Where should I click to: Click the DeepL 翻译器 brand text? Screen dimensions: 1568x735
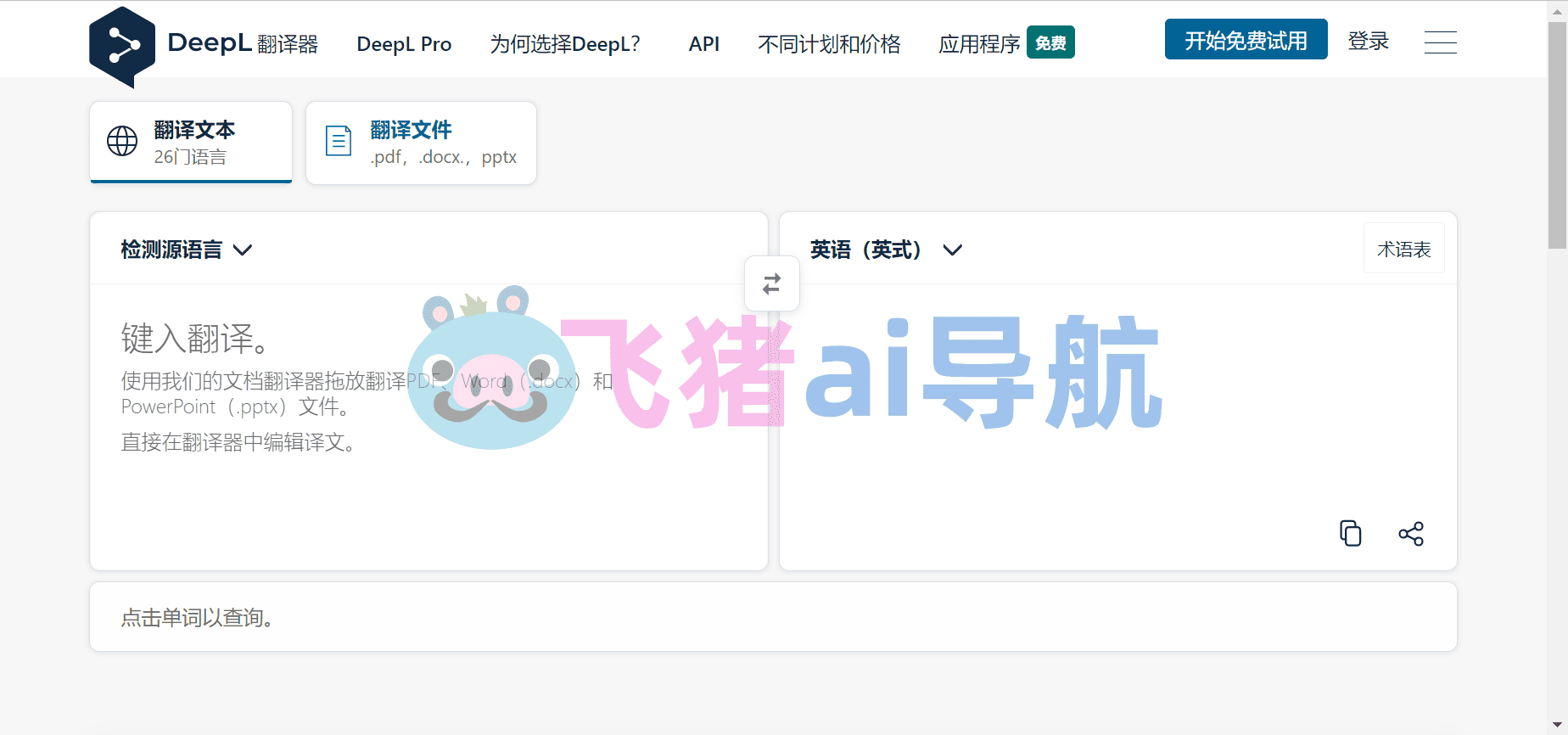[243, 43]
